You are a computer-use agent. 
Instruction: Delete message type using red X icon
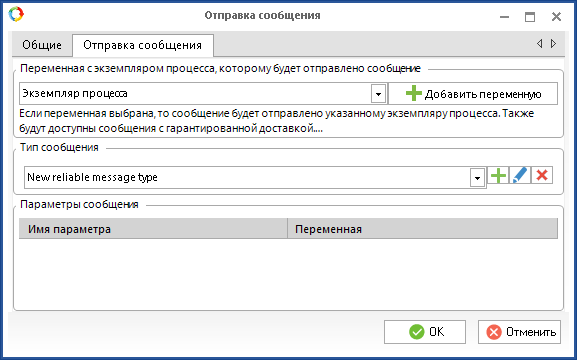coord(542,175)
